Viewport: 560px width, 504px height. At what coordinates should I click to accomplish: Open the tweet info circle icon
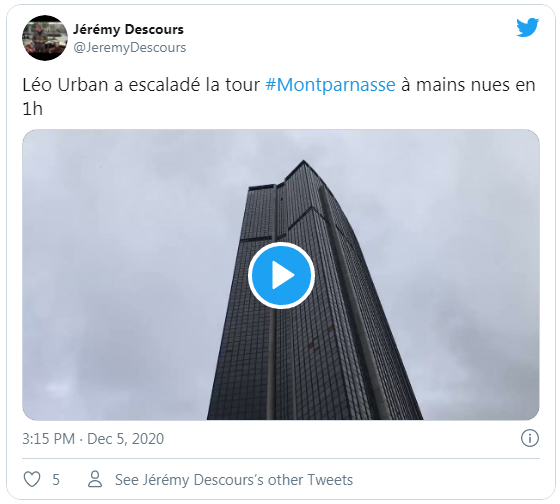529,438
